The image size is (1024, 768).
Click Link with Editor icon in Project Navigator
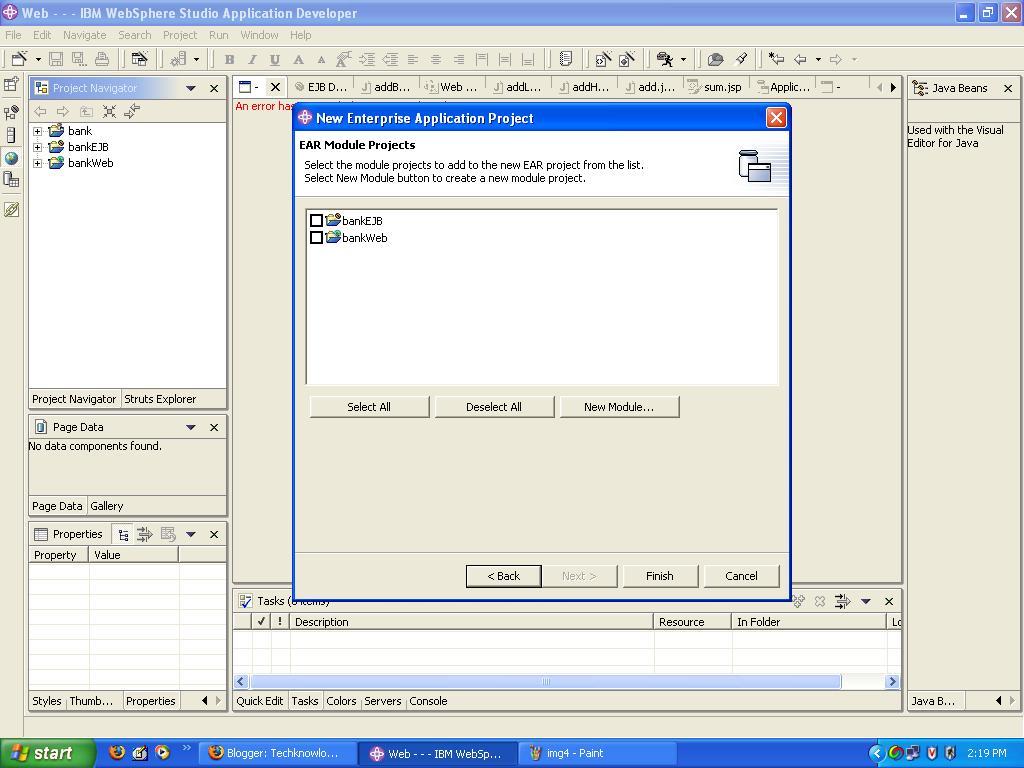(132, 112)
